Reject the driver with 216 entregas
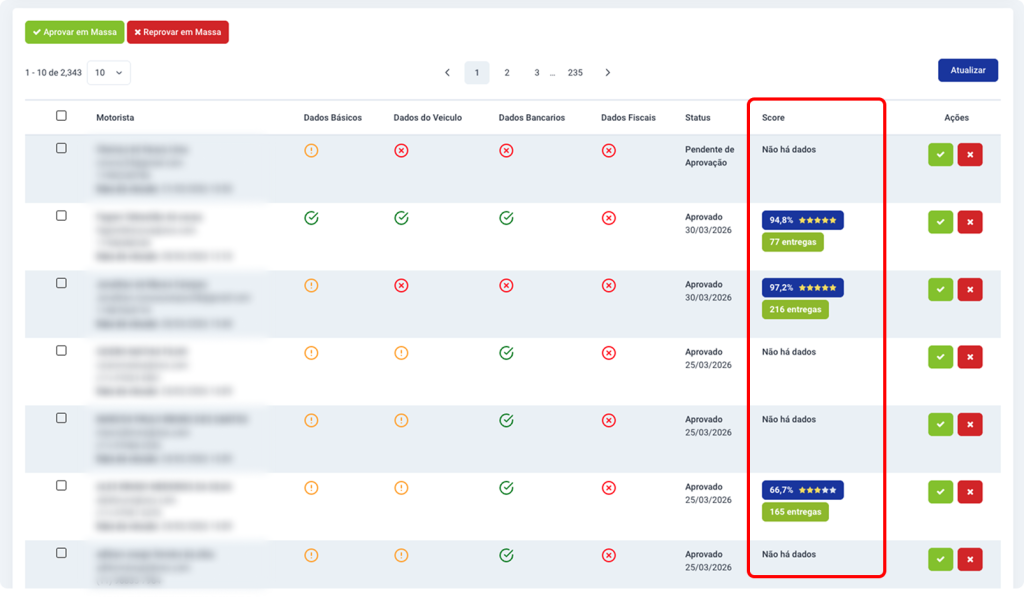The image size is (1024, 598). (x=969, y=290)
